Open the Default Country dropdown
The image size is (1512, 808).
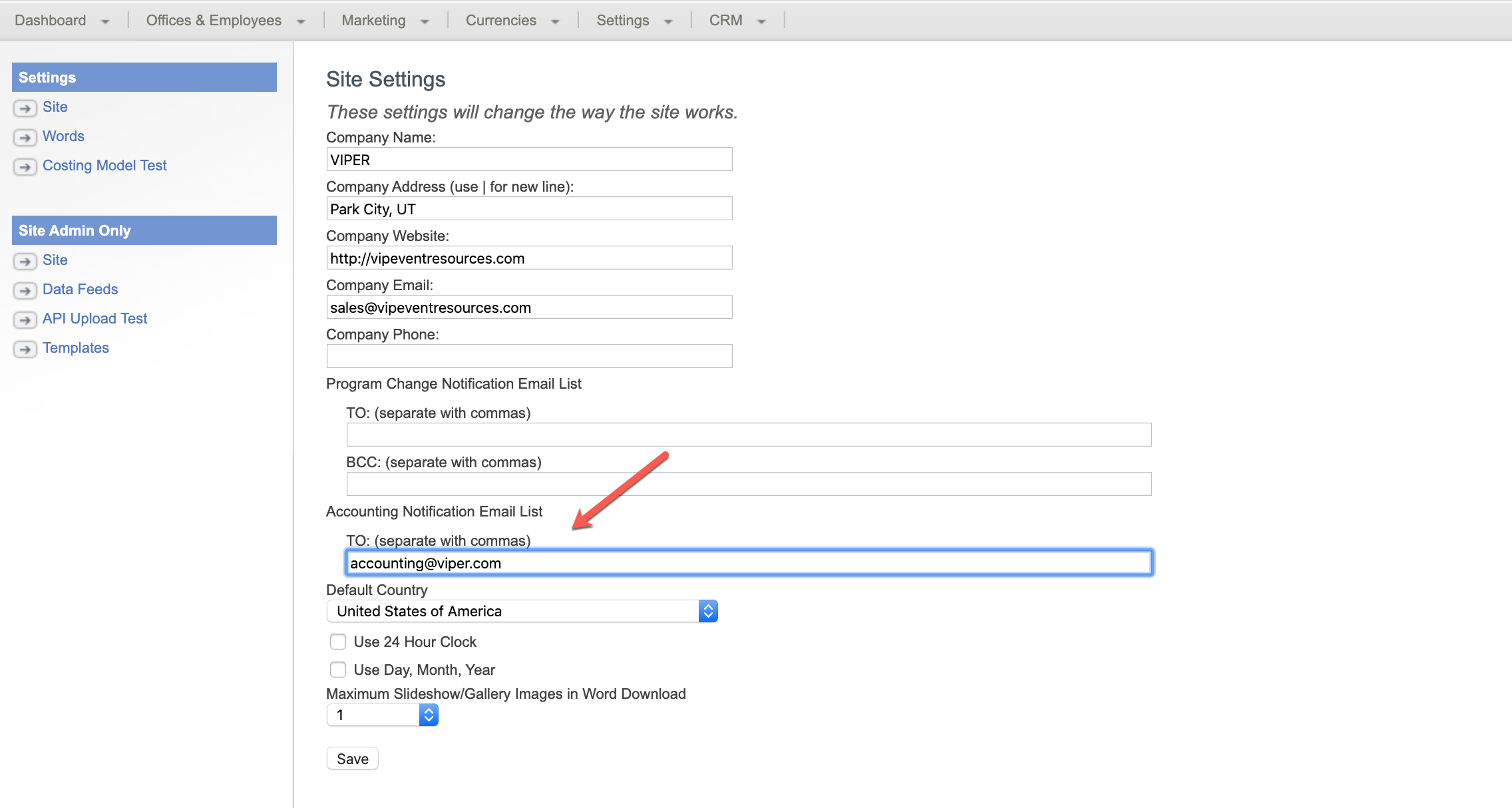click(x=522, y=611)
